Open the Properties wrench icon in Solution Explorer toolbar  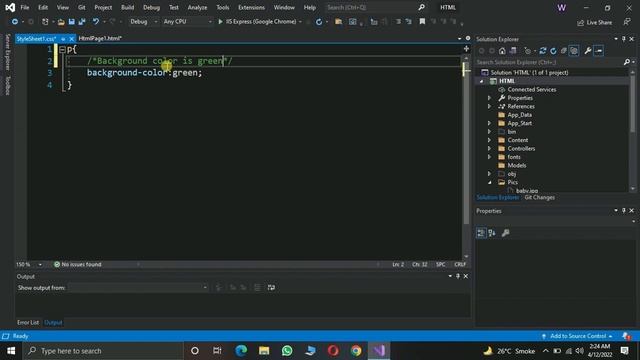pos(588,51)
